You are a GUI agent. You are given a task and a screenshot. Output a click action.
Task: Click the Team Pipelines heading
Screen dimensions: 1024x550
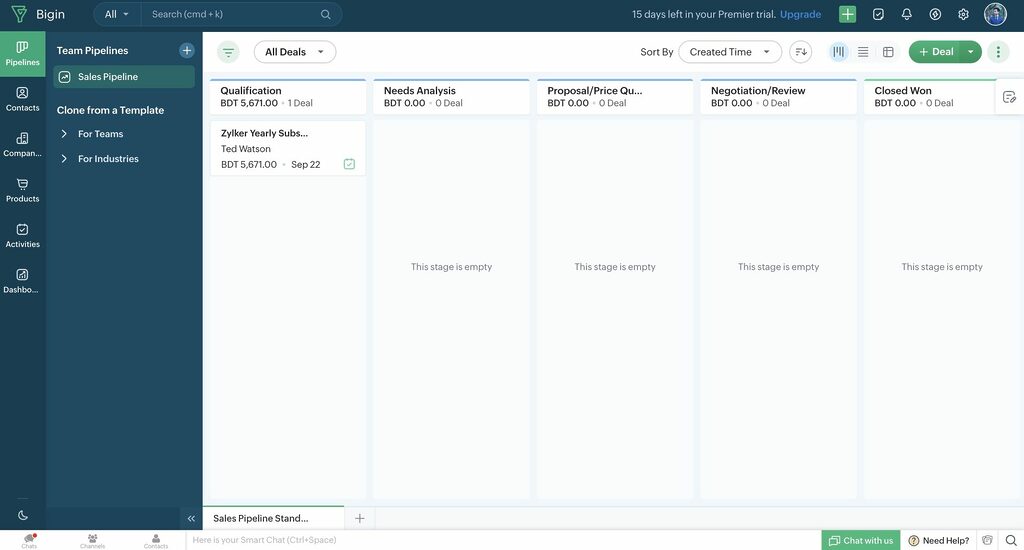pos(92,50)
